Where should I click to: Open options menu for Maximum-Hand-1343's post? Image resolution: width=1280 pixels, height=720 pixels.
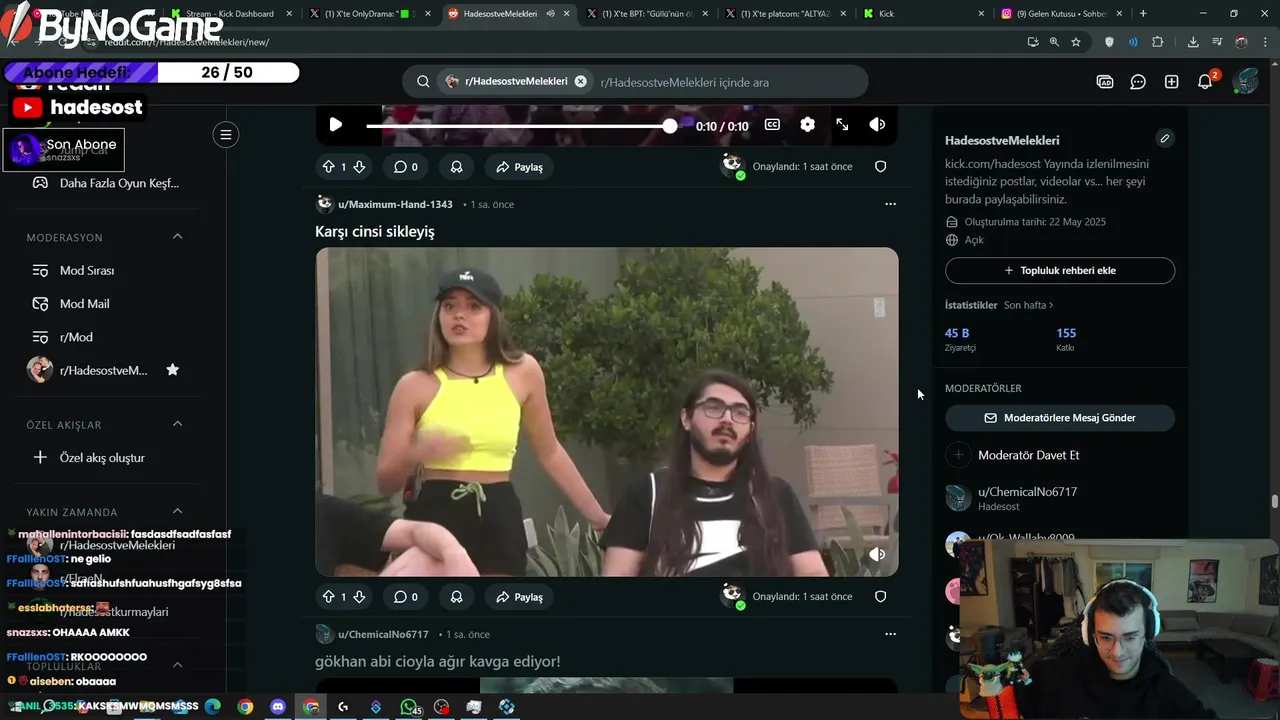pyautogui.click(x=890, y=204)
